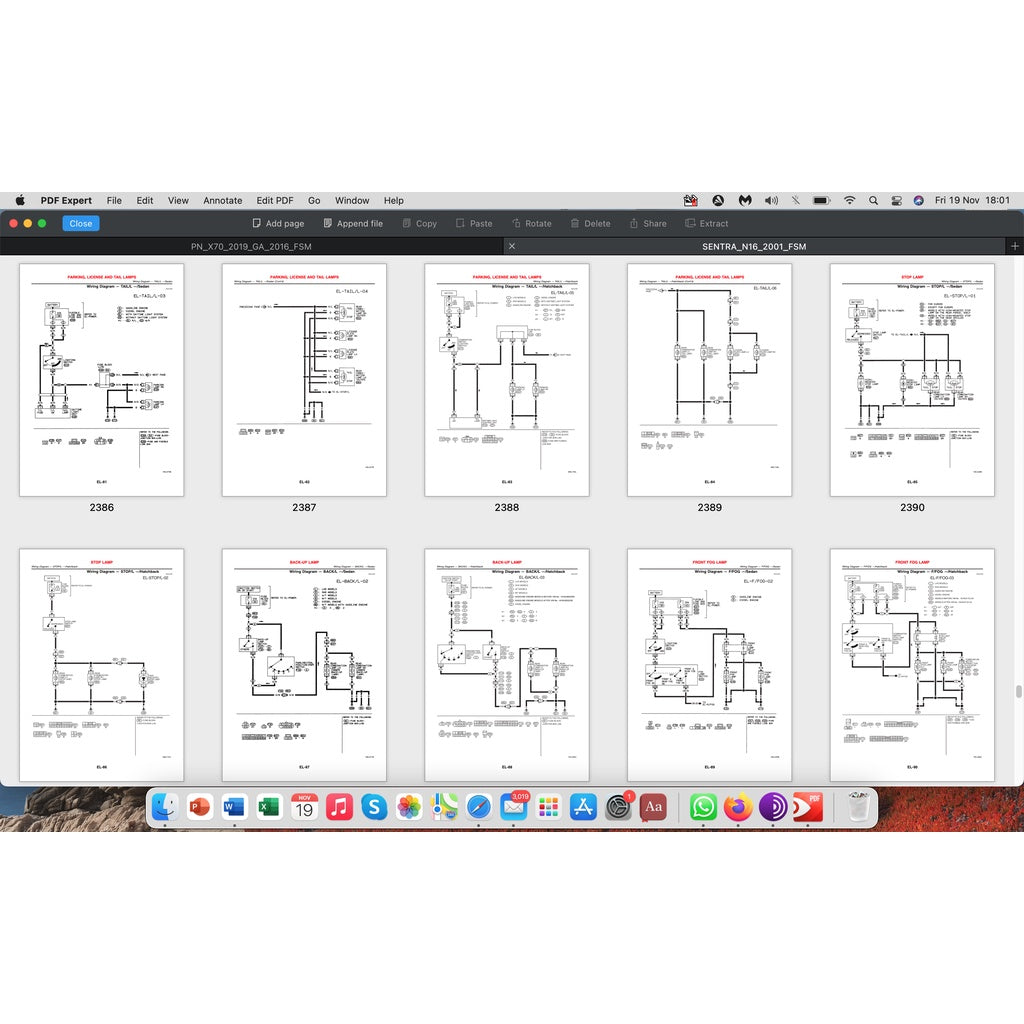The image size is (1024, 1024).
Task: Open the Edit PDF menu
Action: coord(275,200)
